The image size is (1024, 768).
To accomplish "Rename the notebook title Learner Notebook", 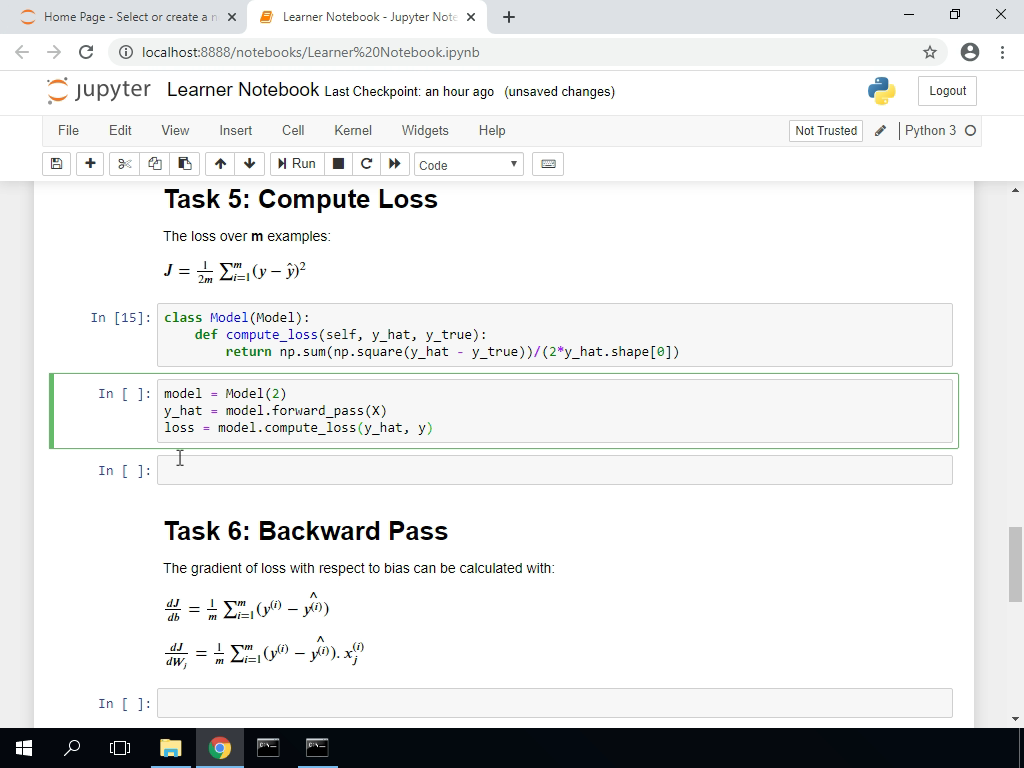I will [x=243, y=89].
